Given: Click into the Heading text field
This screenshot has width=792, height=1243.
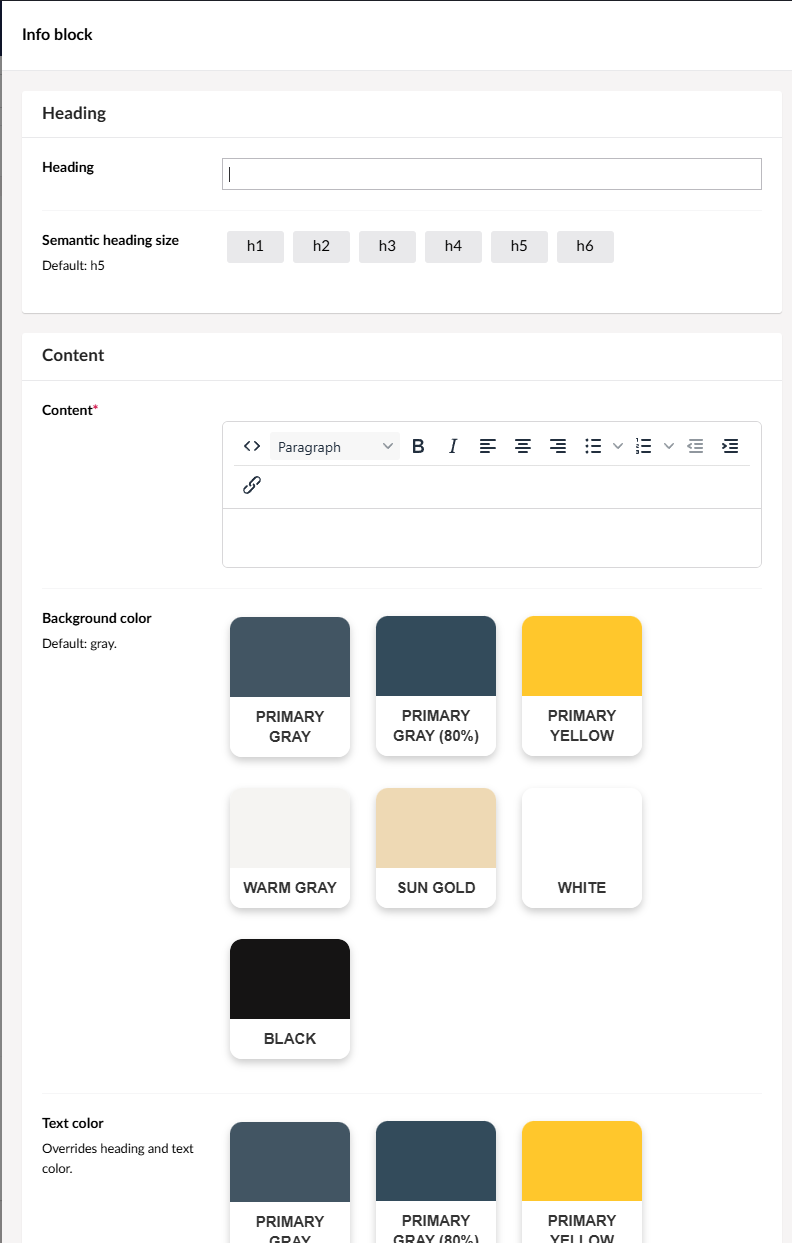Looking at the screenshot, I should 491,174.
